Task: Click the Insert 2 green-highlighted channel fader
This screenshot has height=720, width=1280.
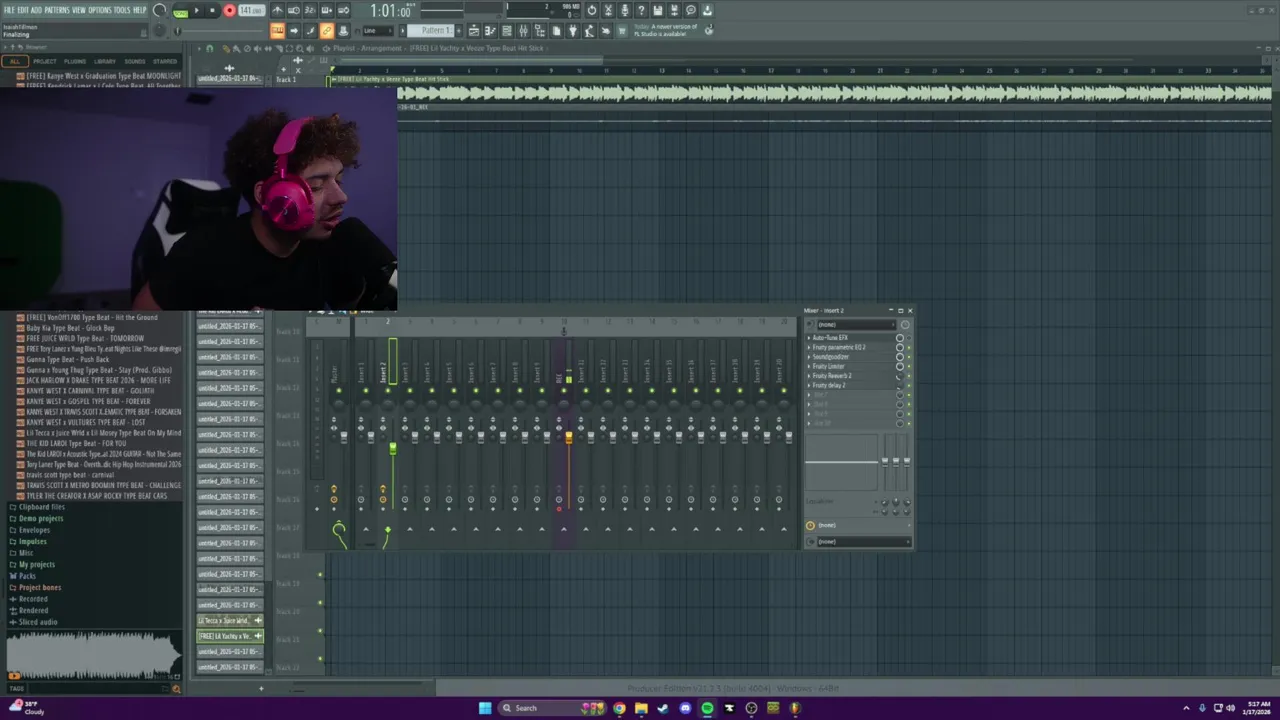Action: (x=393, y=449)
